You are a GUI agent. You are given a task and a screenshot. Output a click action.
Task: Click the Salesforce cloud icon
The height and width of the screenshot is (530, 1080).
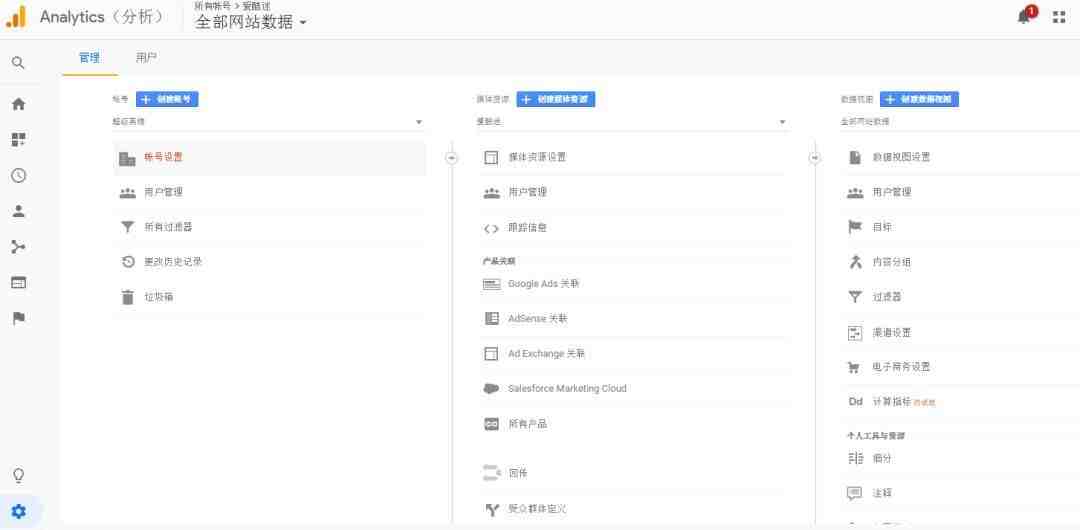491,389
